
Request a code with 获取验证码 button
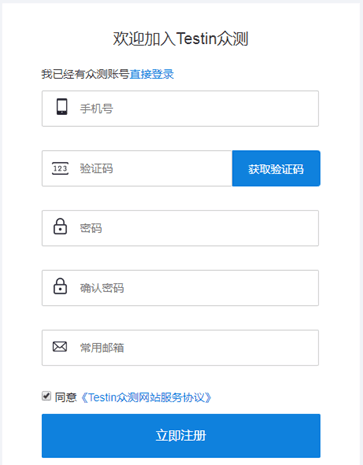(276, 168)
